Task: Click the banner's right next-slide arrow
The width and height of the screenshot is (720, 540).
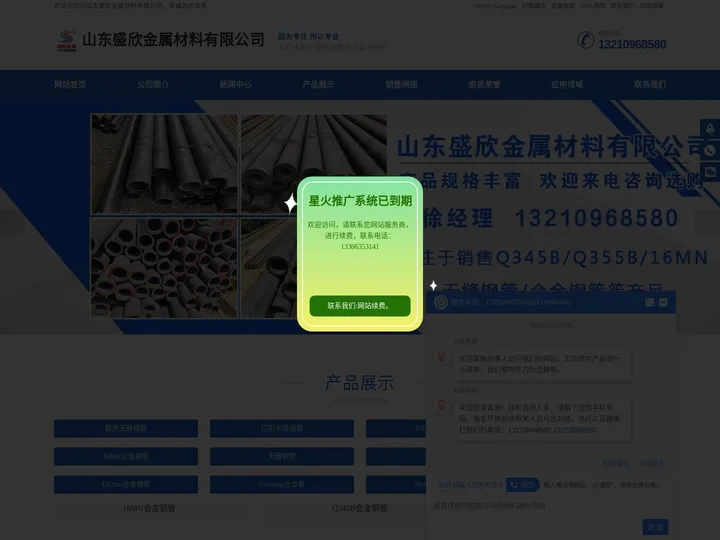Action: click(708, 221)
